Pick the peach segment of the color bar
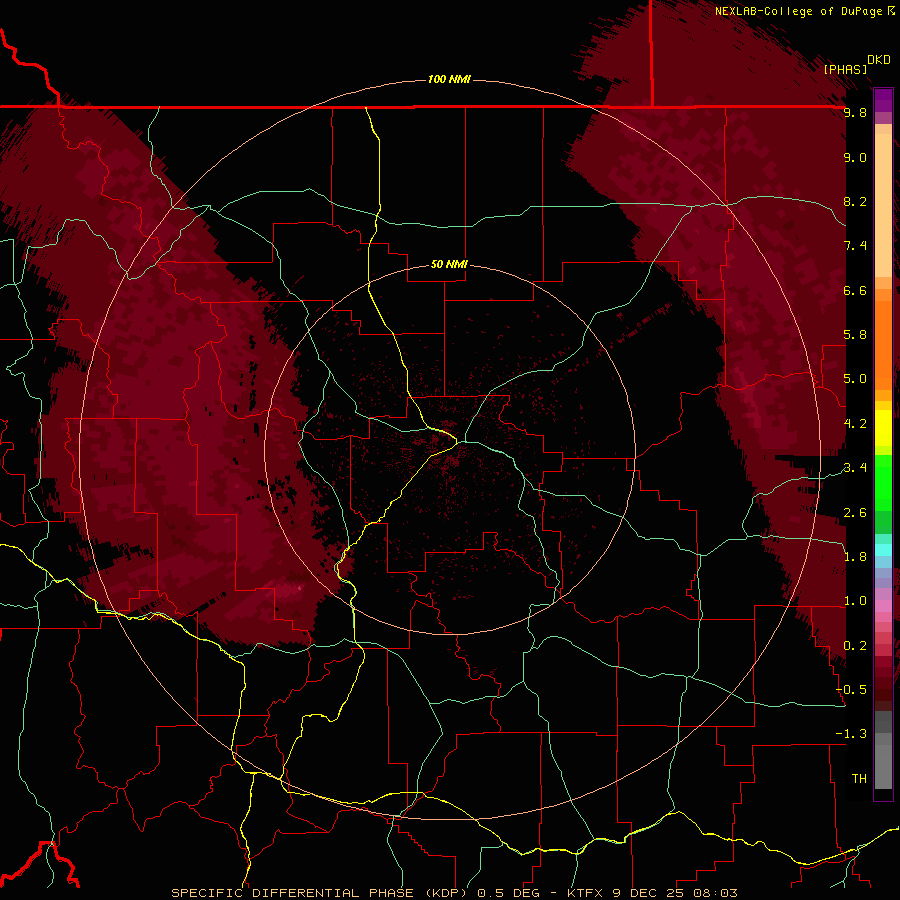The width and height of the screenshot is (900, 900). [x=883, y=205]
